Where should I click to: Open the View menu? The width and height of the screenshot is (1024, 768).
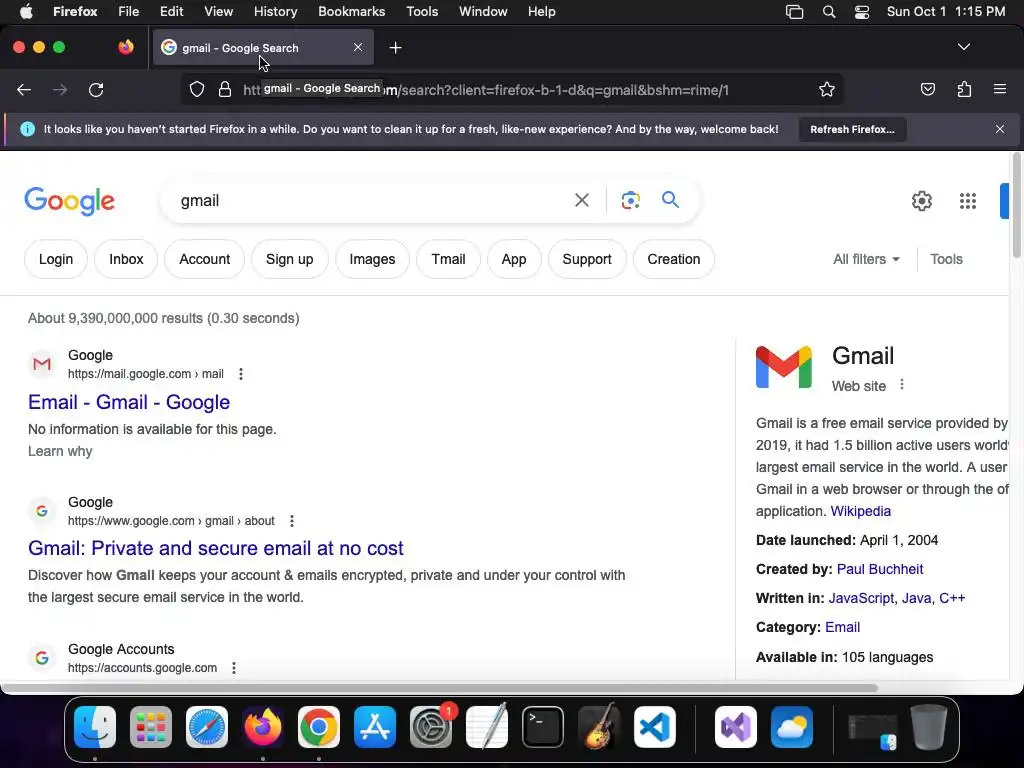[218, 12]
